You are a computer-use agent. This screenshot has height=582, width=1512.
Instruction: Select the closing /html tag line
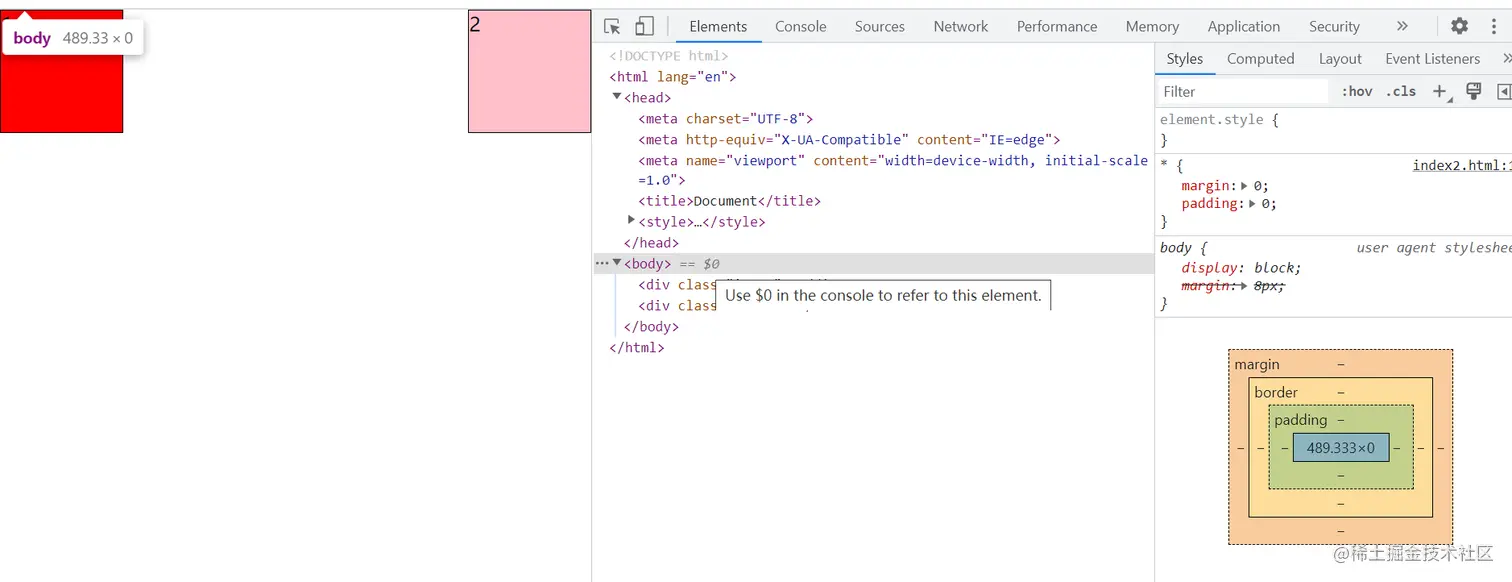637,348
